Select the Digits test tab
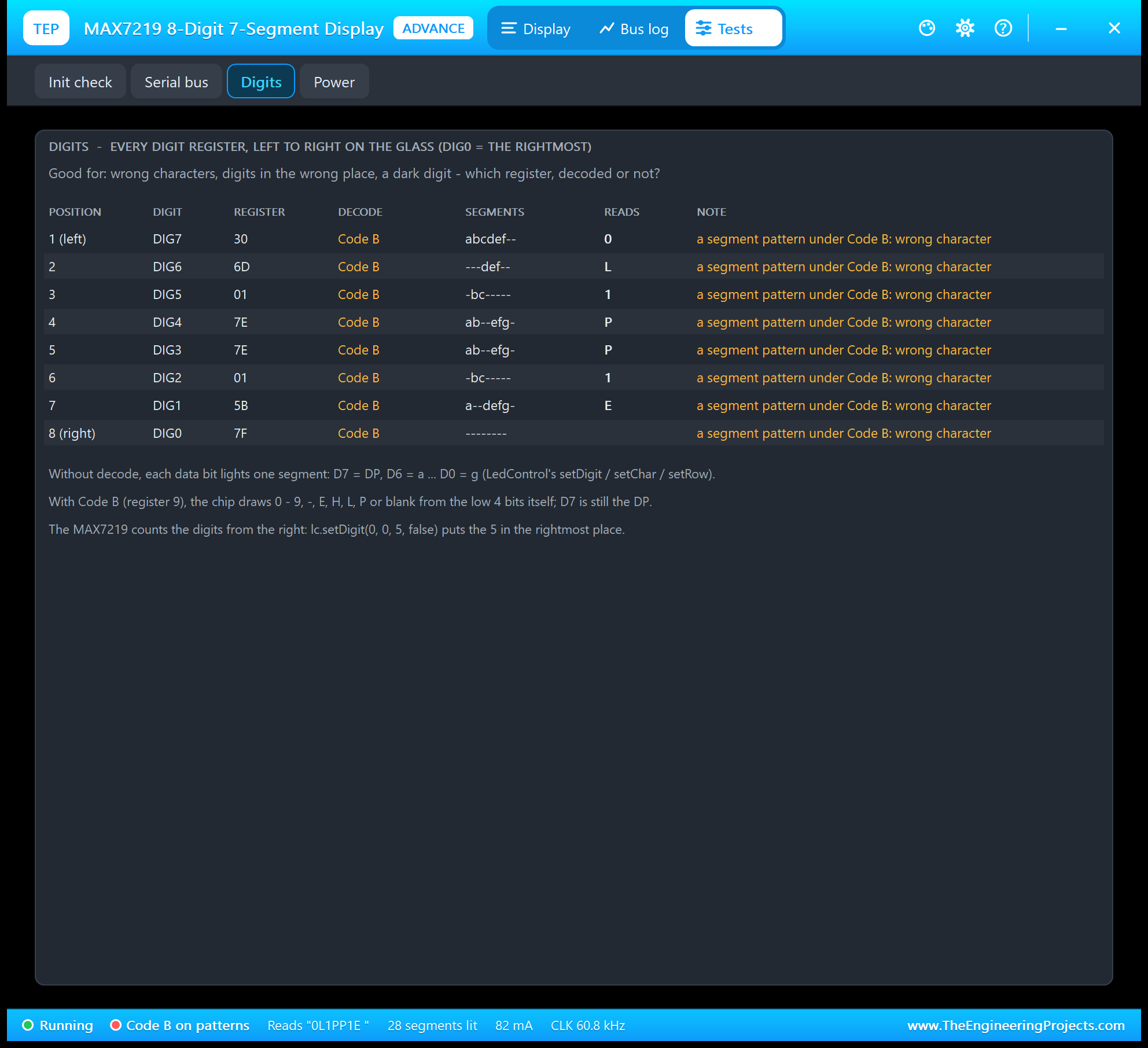Image resolution: width=1148 pixels, height=1048 pixels. pos(261,82)
